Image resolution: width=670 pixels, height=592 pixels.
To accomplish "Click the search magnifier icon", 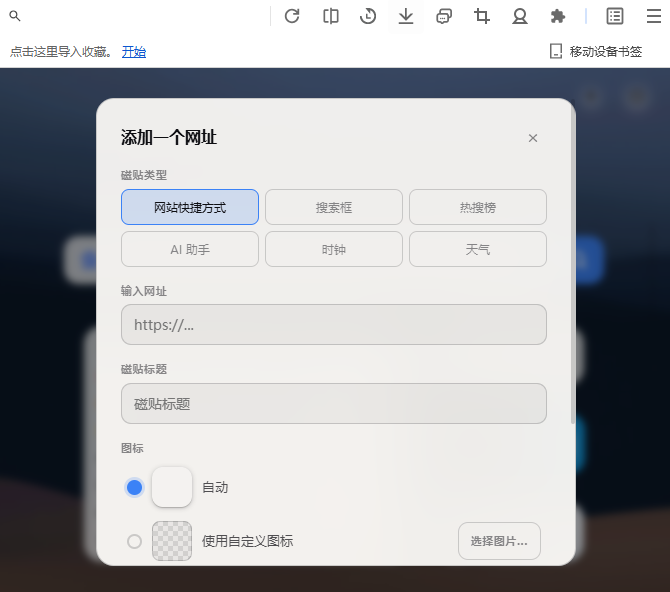I will (x=15, y=16).
